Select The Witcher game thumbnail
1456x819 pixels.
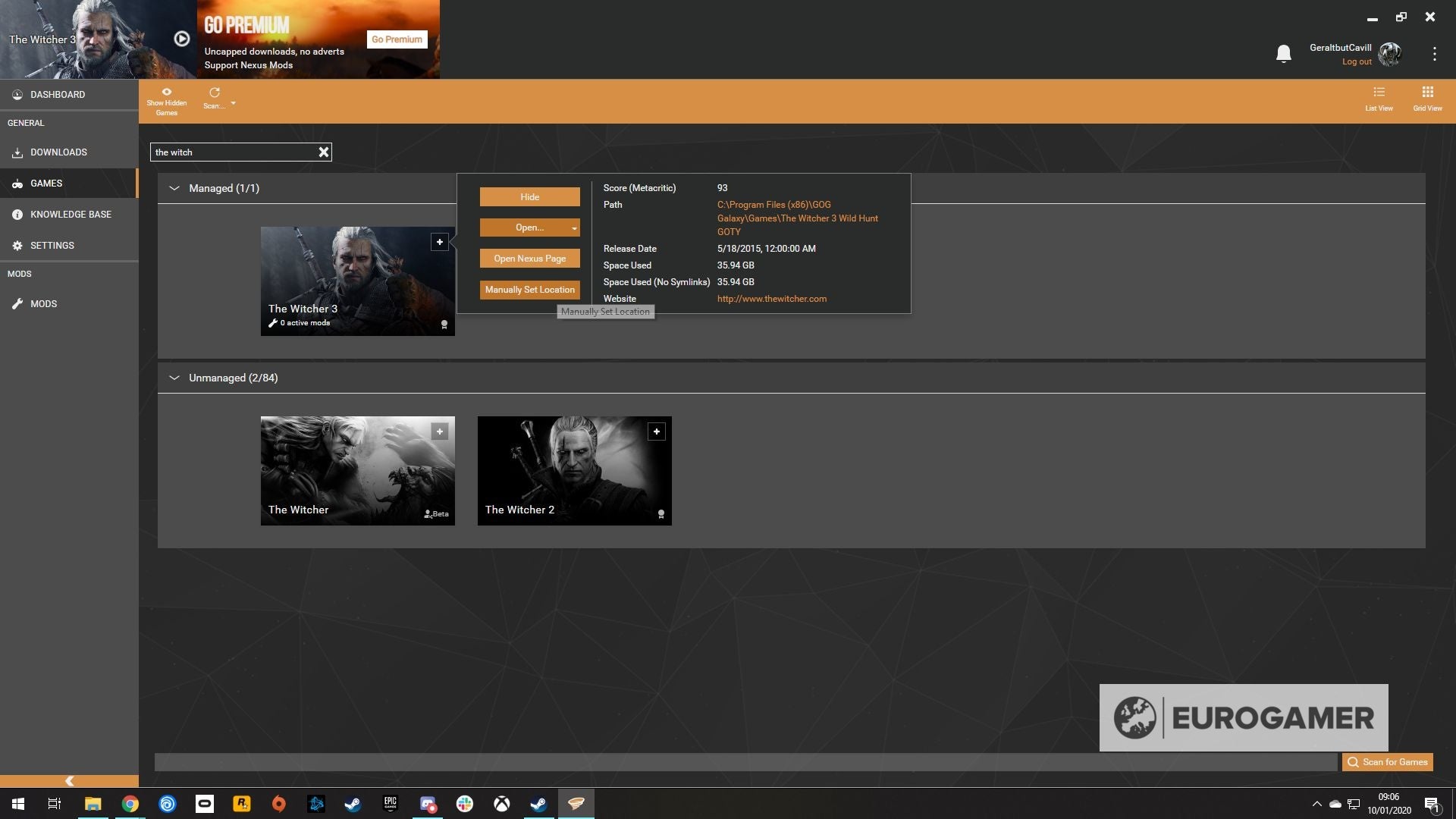pyautogui.click(x=357, y=470)
